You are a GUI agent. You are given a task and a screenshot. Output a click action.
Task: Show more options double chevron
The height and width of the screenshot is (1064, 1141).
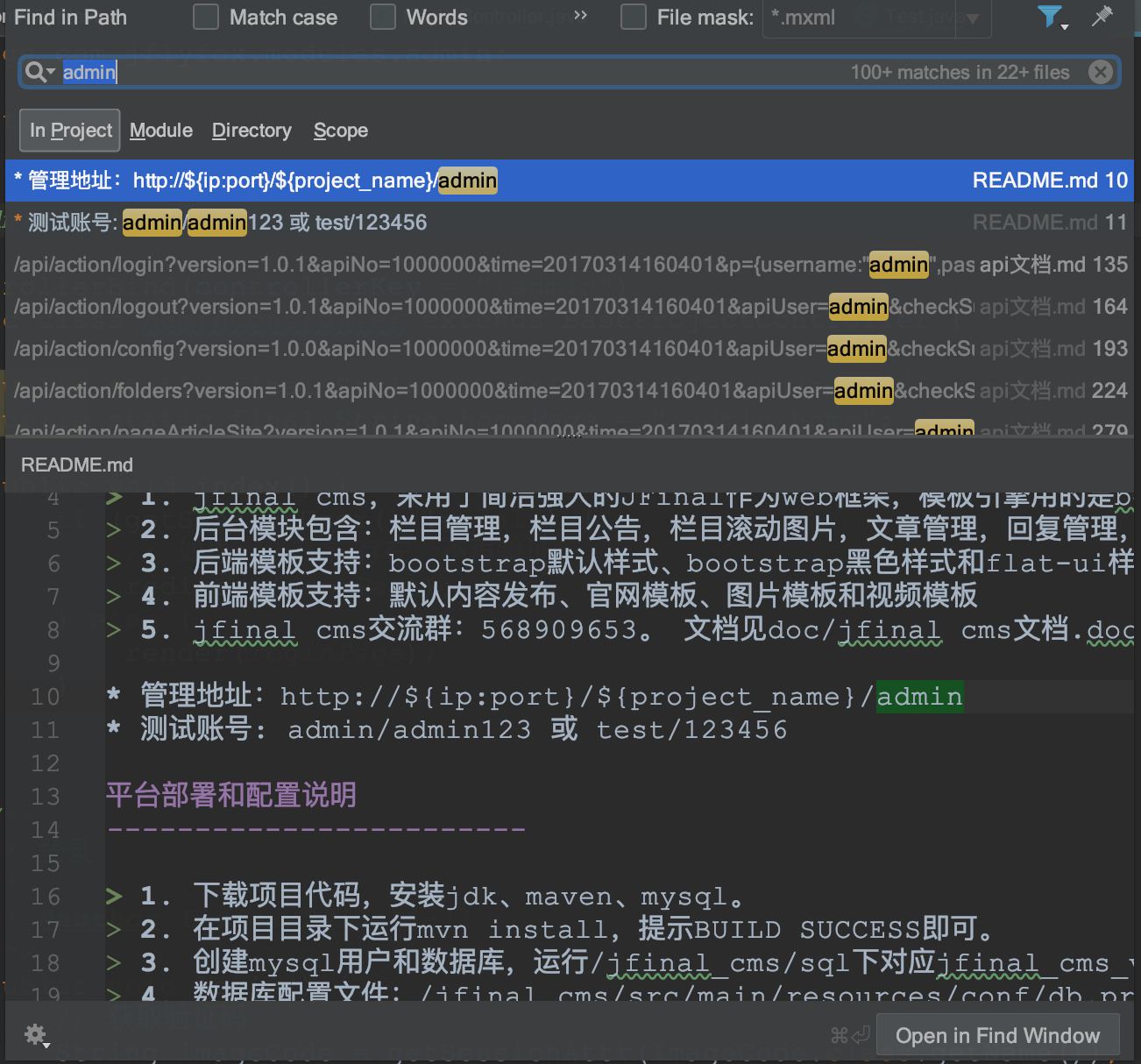581,16
